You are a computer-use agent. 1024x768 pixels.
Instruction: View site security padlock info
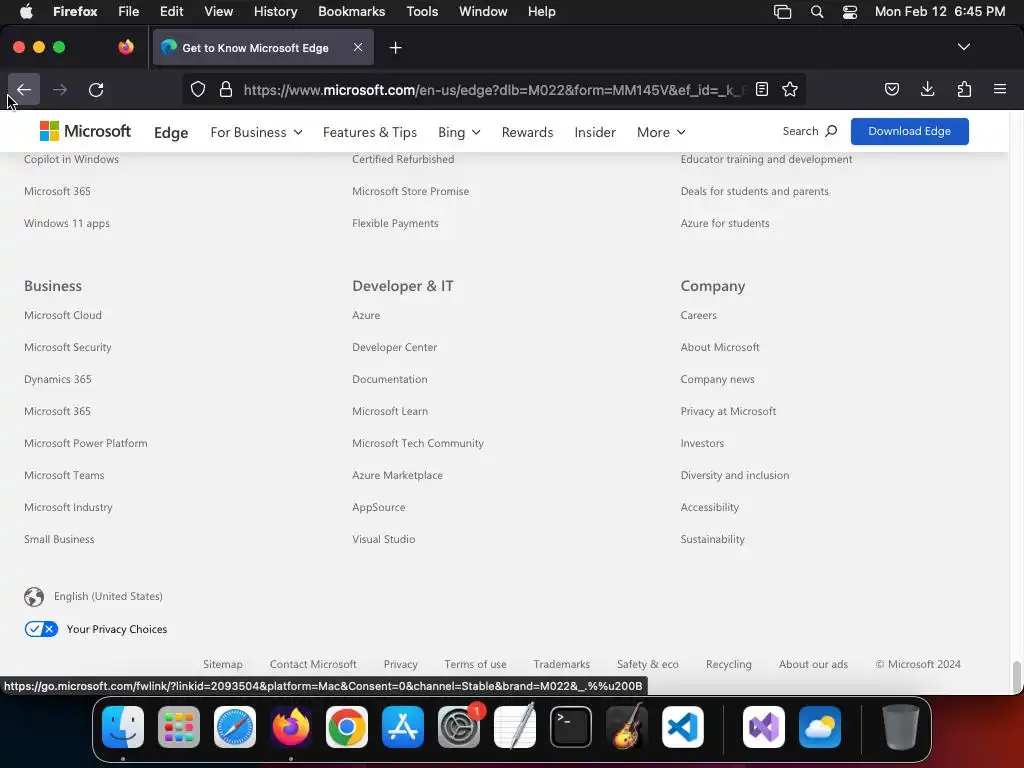coord(226,89)
